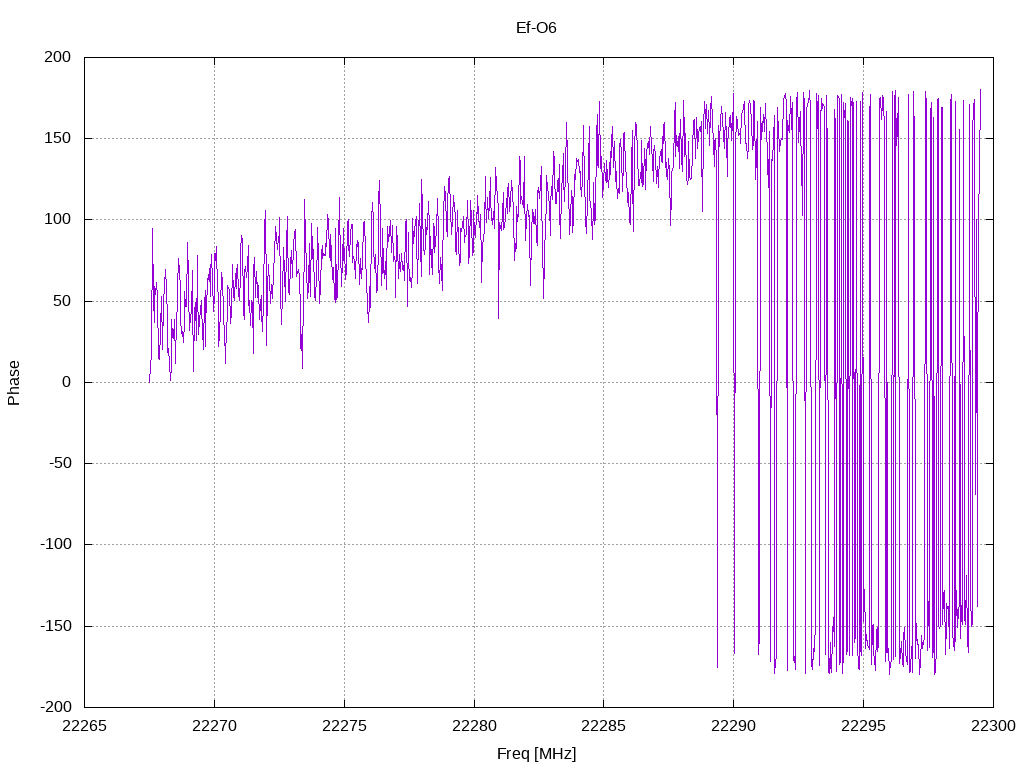Screen dimensions: 1024x768
Task: Click the y-axis tick label '100'
Action: tap(57, 219)
